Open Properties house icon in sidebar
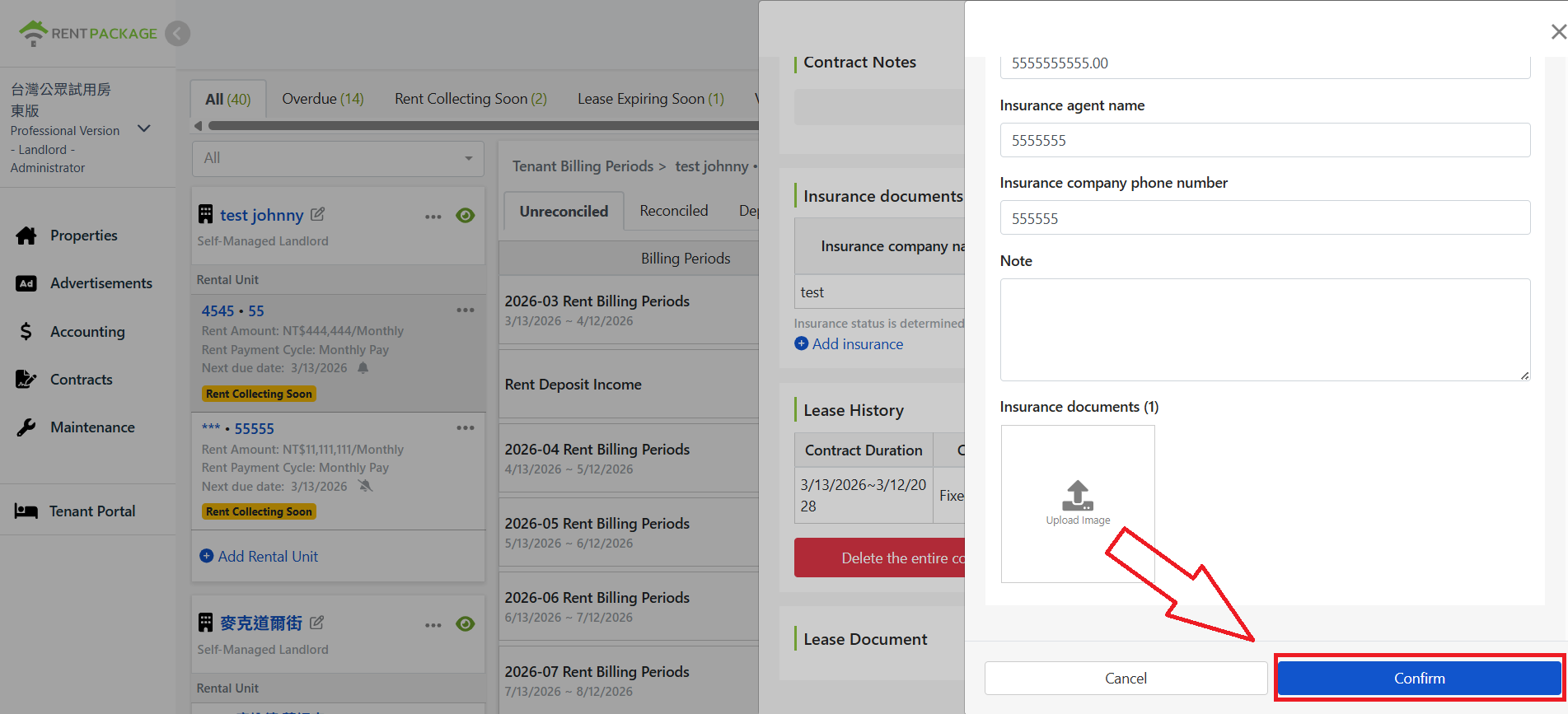 [x=26, y=236]
